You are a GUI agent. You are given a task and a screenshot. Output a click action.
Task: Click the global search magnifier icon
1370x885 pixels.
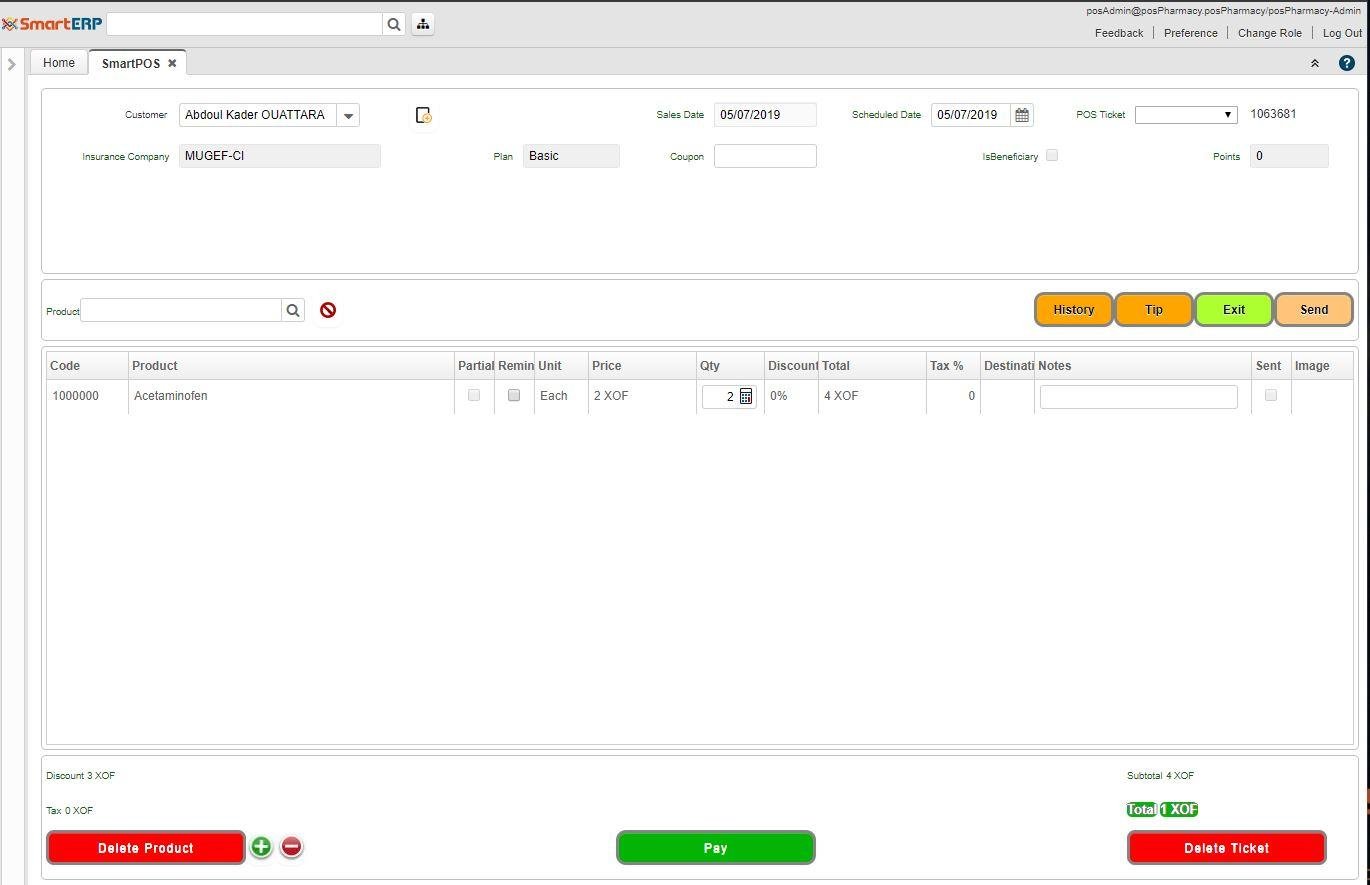click(394, 24)
